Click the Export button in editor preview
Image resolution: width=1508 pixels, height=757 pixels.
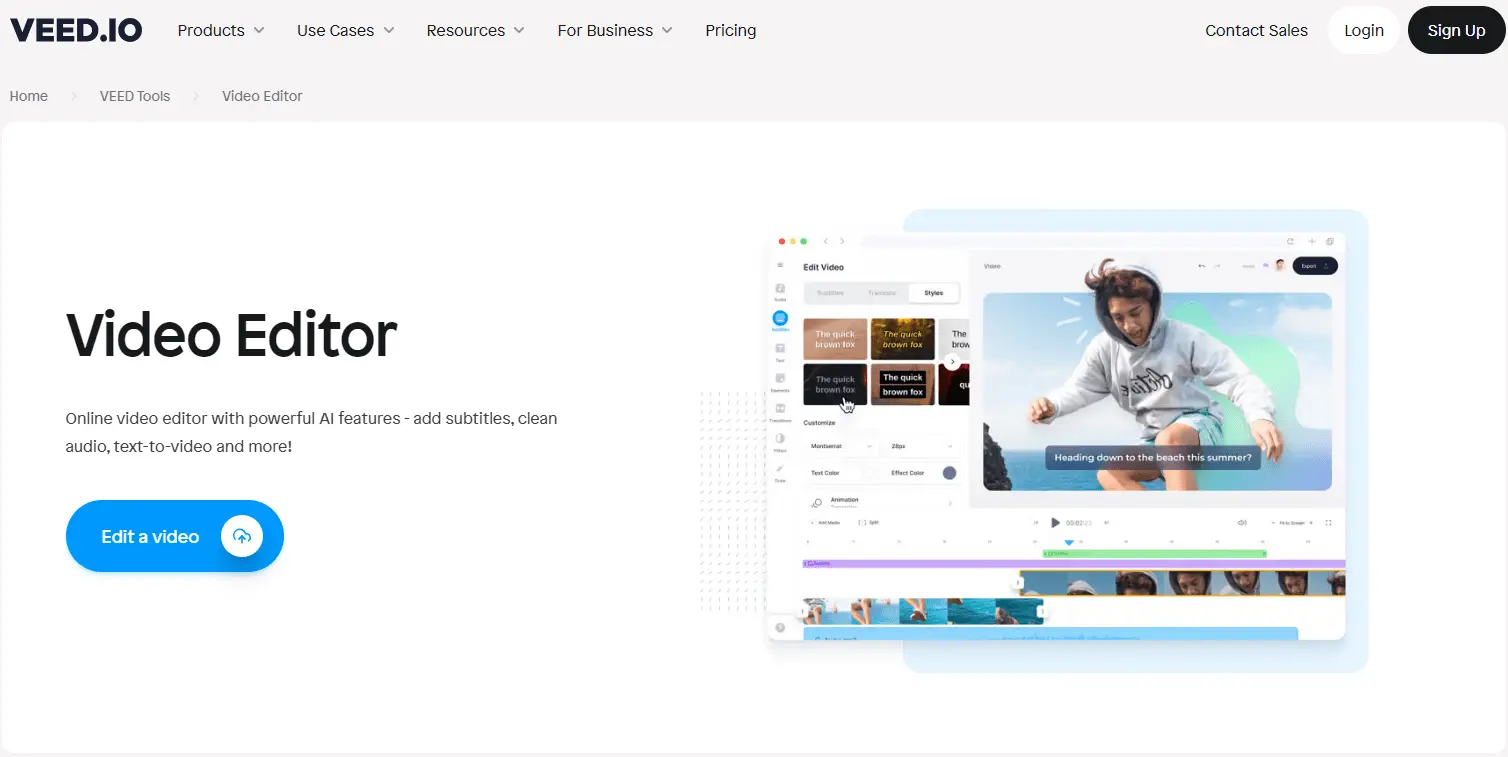coord(1315,266)
